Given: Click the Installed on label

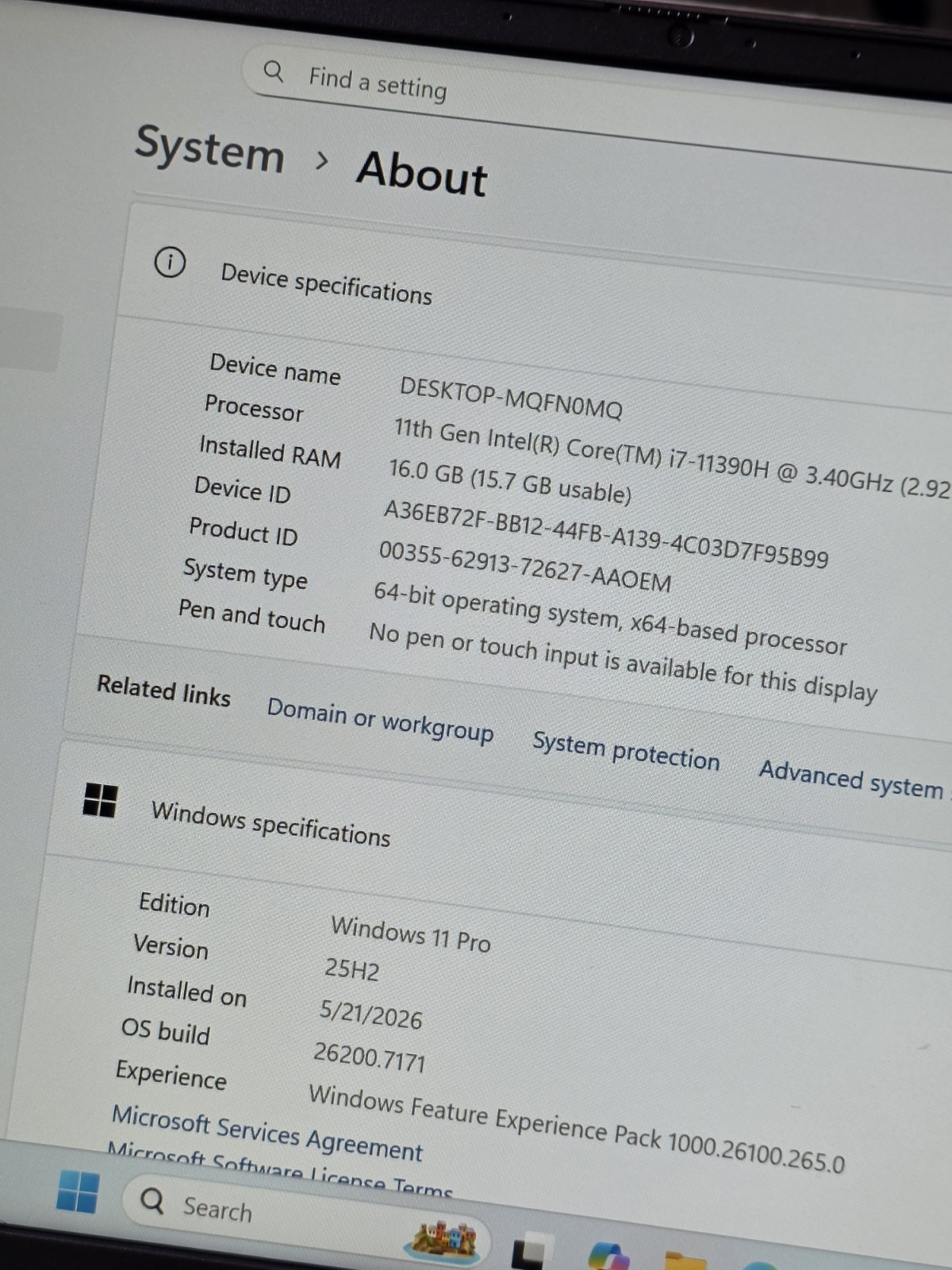Looking at the screenshot, I should (x=187, y=991).
